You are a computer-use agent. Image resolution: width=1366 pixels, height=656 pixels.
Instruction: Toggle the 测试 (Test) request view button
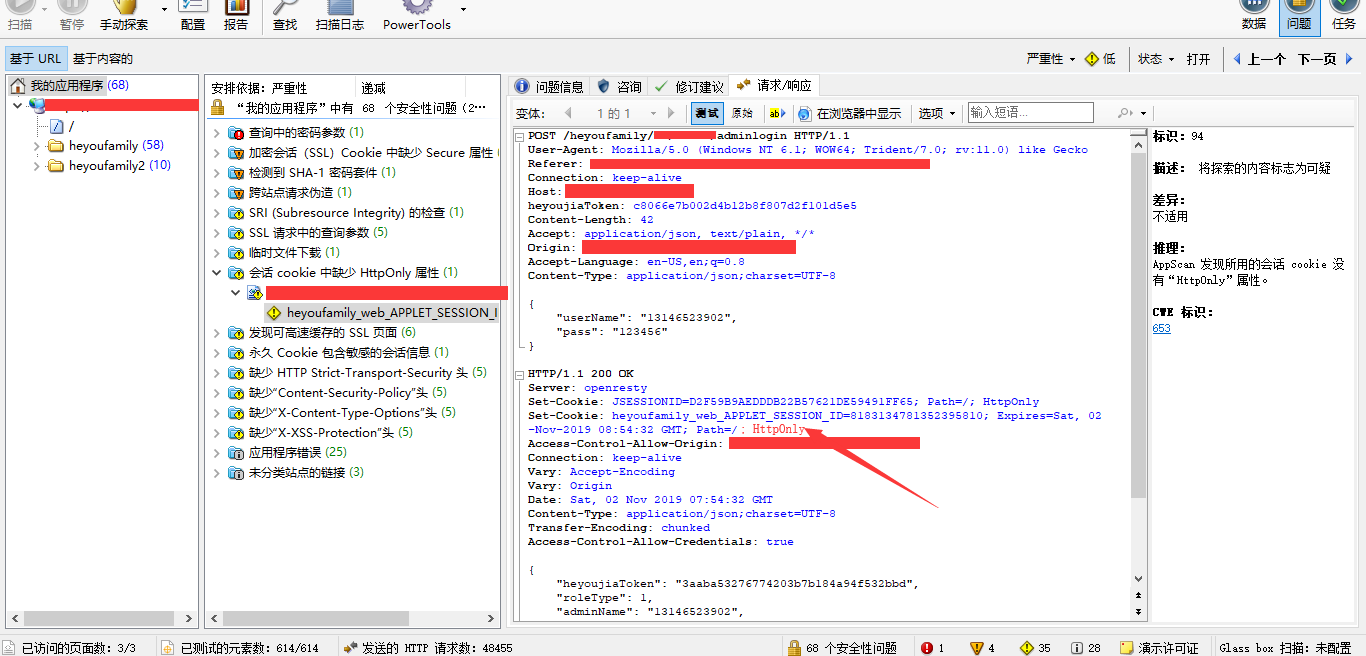(x=706, y=113)
